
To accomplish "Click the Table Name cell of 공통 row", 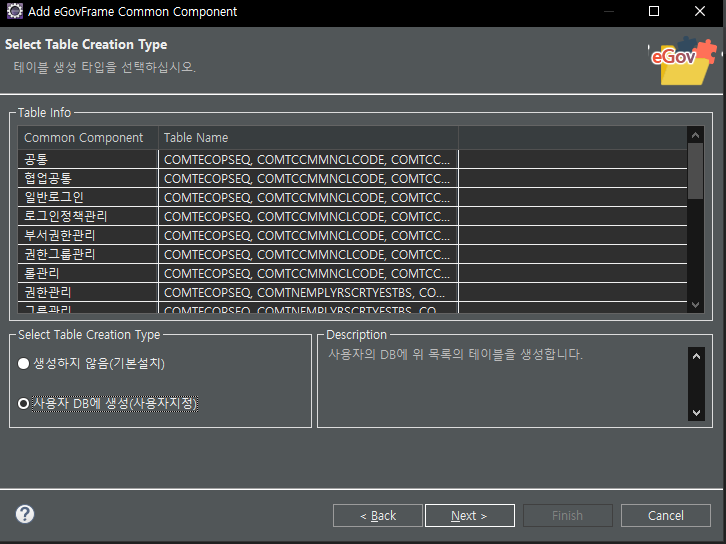I will click(308, 159).
